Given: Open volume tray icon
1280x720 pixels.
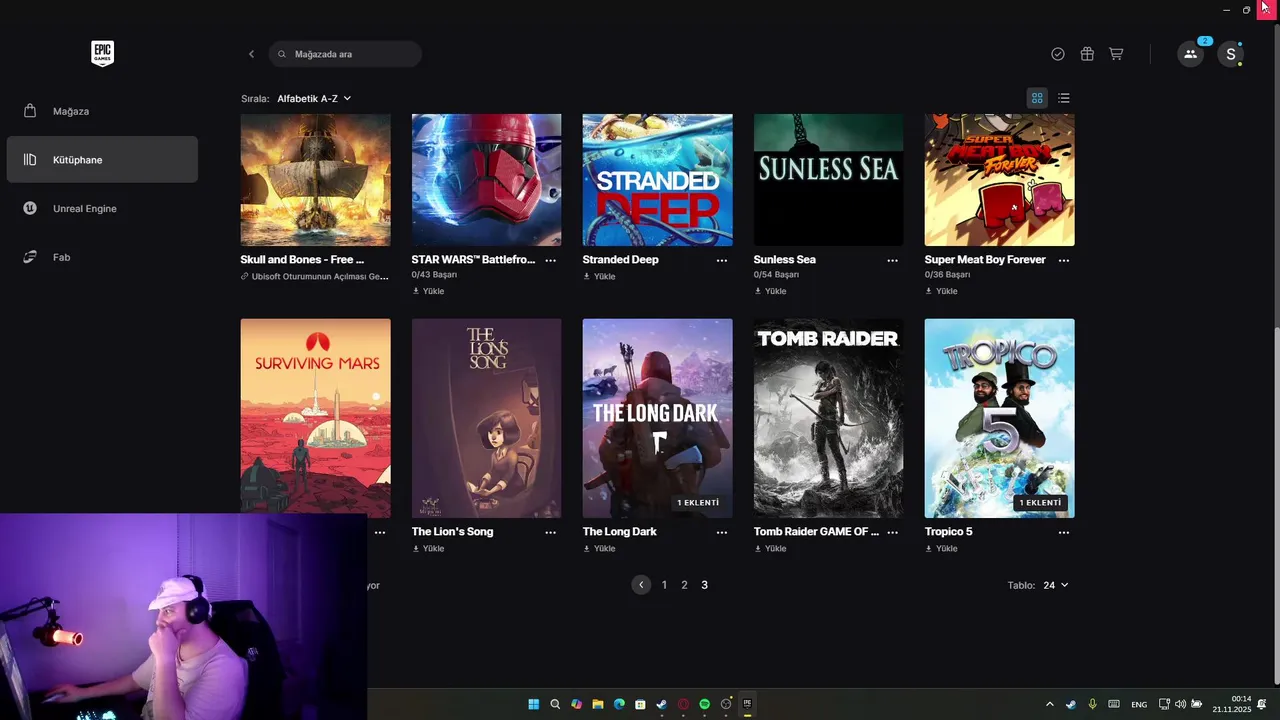Looking at the screenshot, I should point(1180,704).
